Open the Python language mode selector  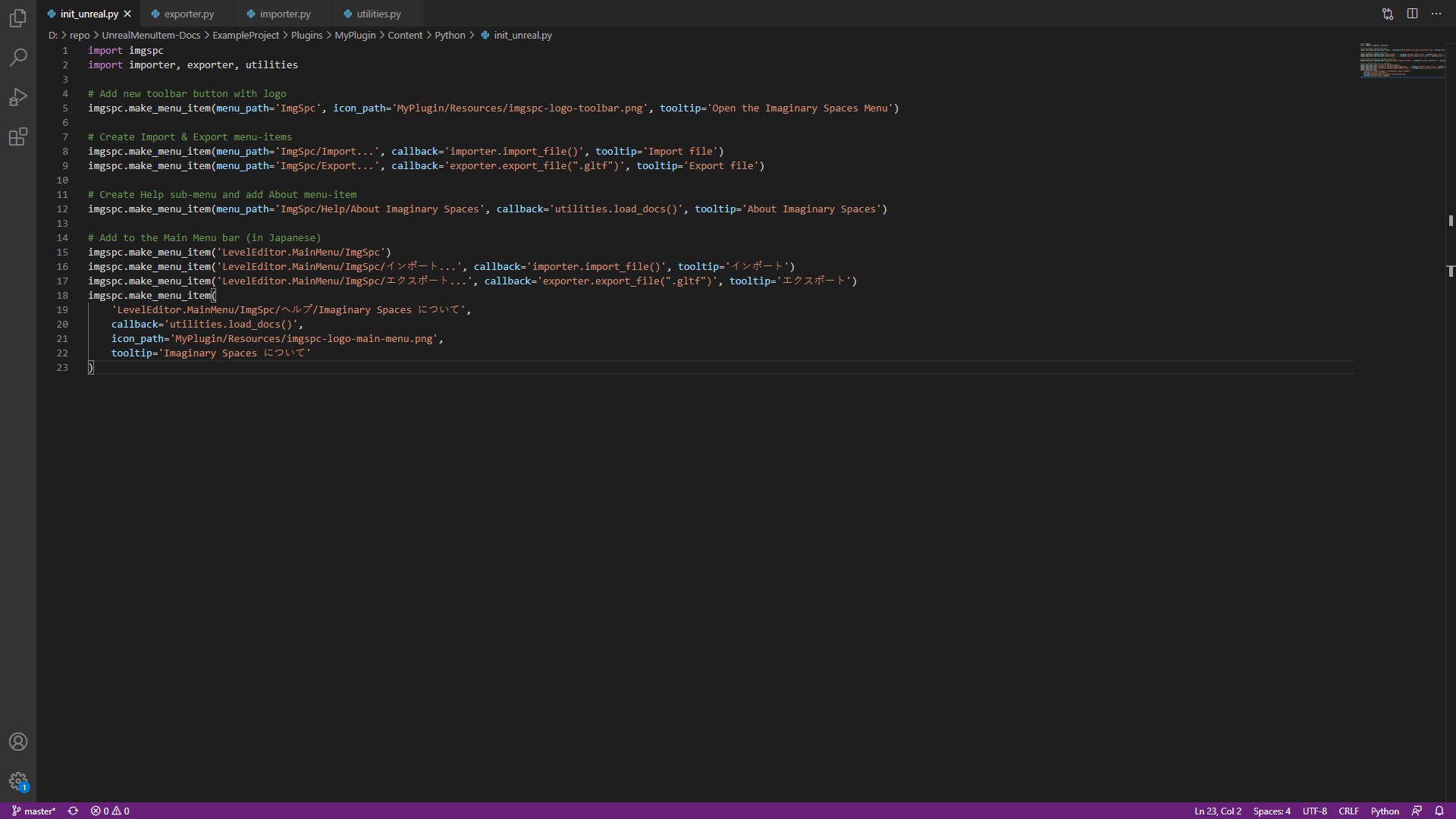click(x=1384, y=811)
